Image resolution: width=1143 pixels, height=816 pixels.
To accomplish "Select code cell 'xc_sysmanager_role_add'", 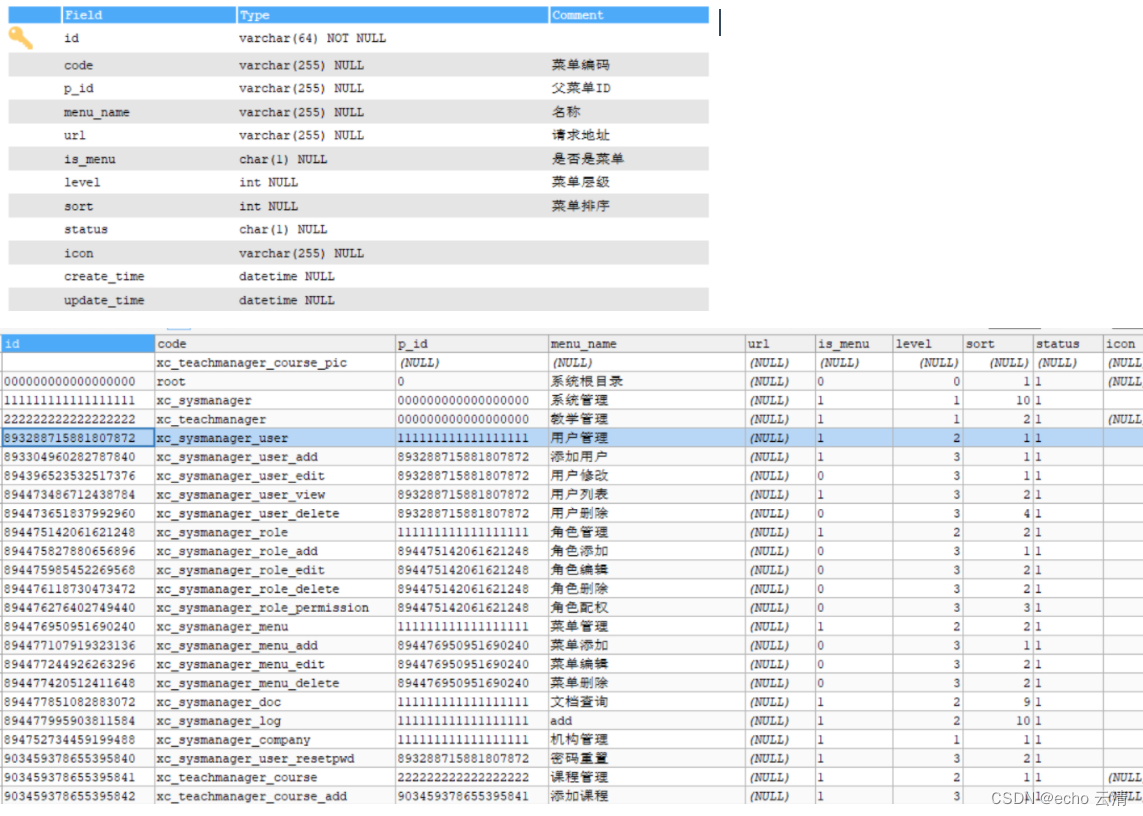I will pos(275,551).
